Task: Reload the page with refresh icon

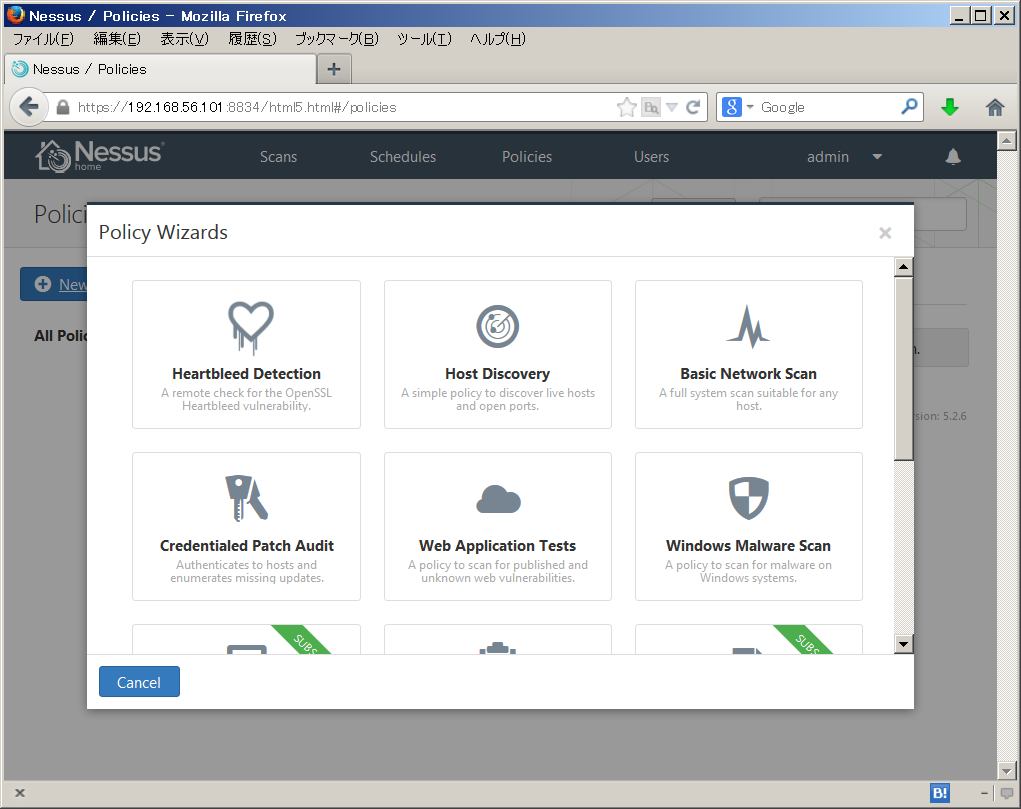Action: pos(693,107)
